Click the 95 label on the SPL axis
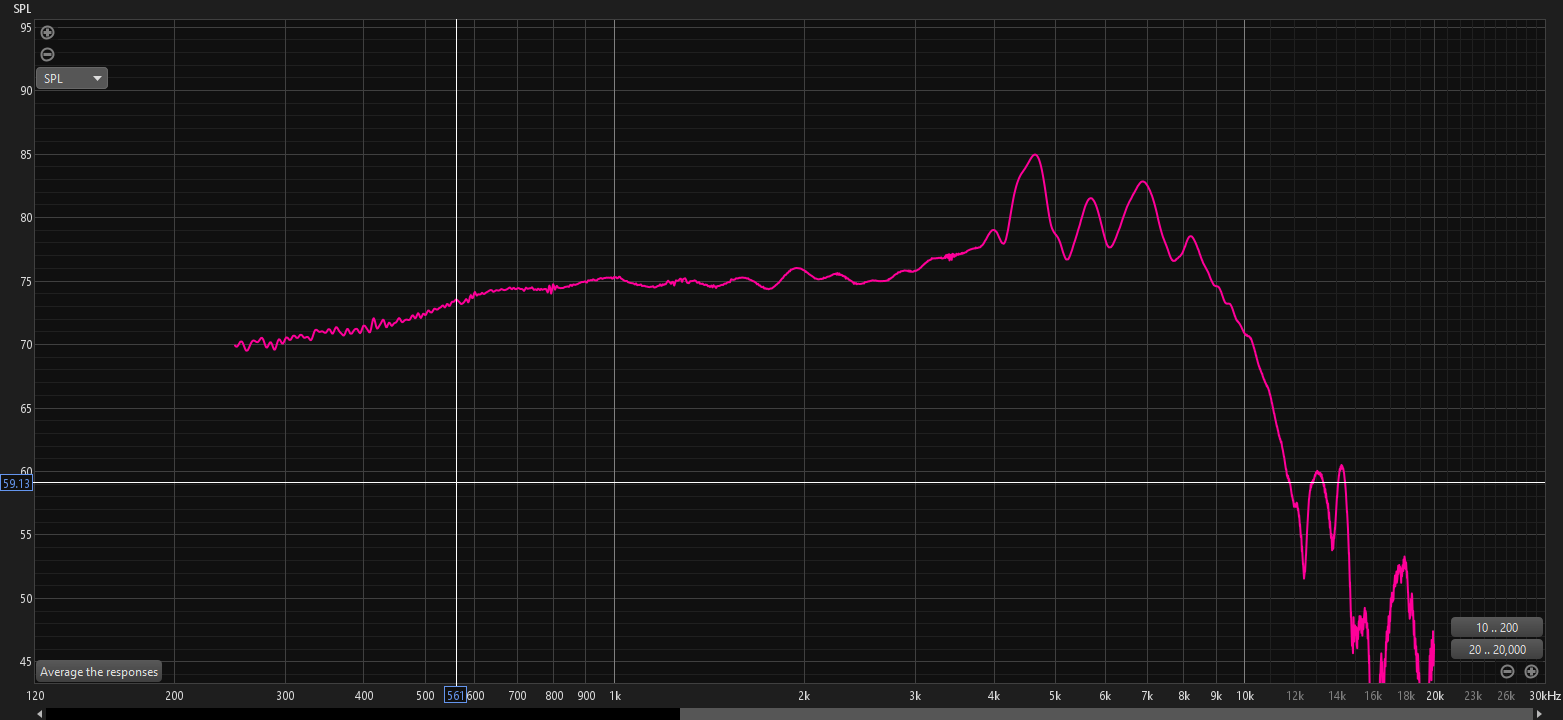Screen dimensions: 1563x720 tap(26, 27)
